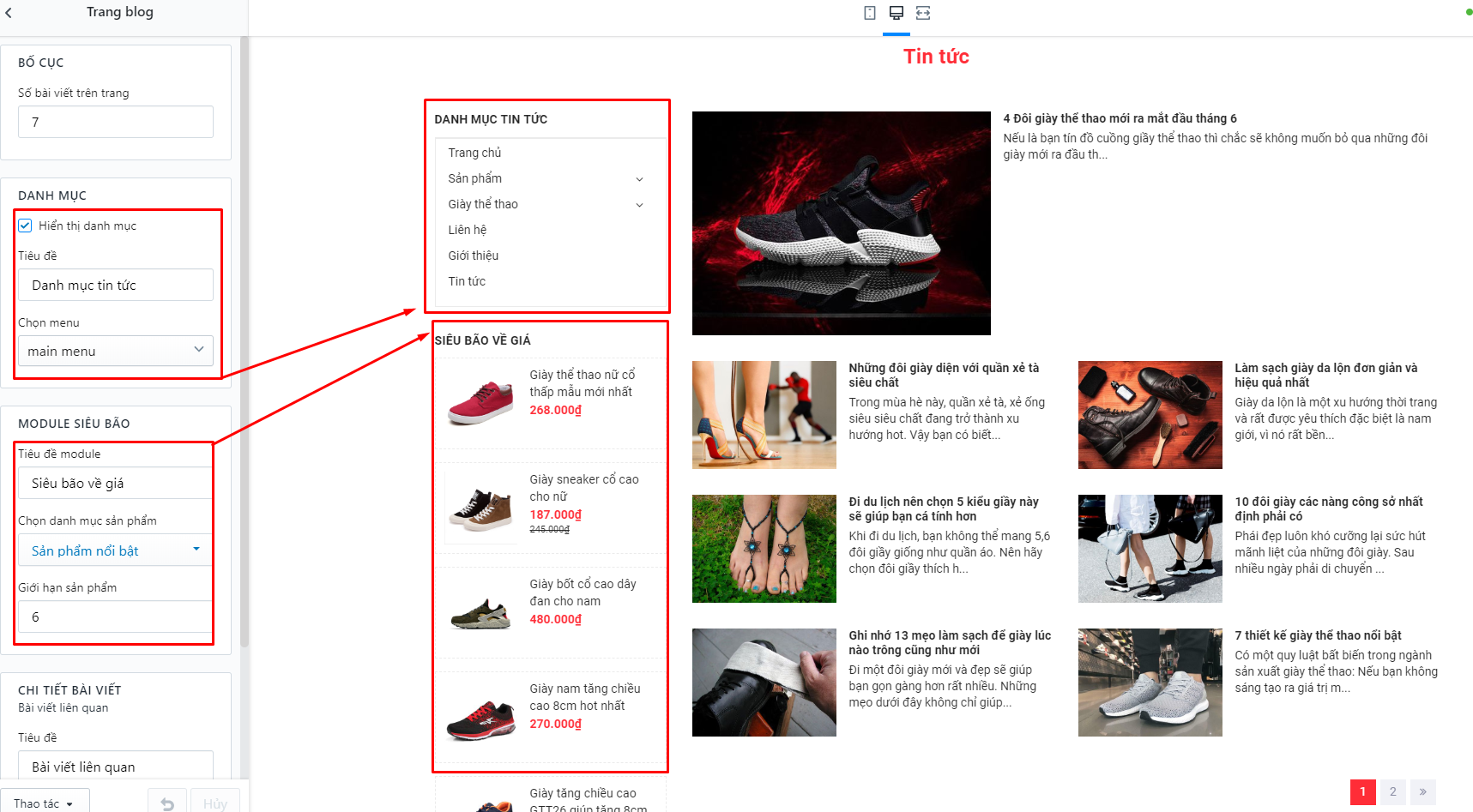Viewport: 1473px width, 812px height.
Task: Click the red sneaker product image
Action: pyautogui.click(x=480, y=402)
